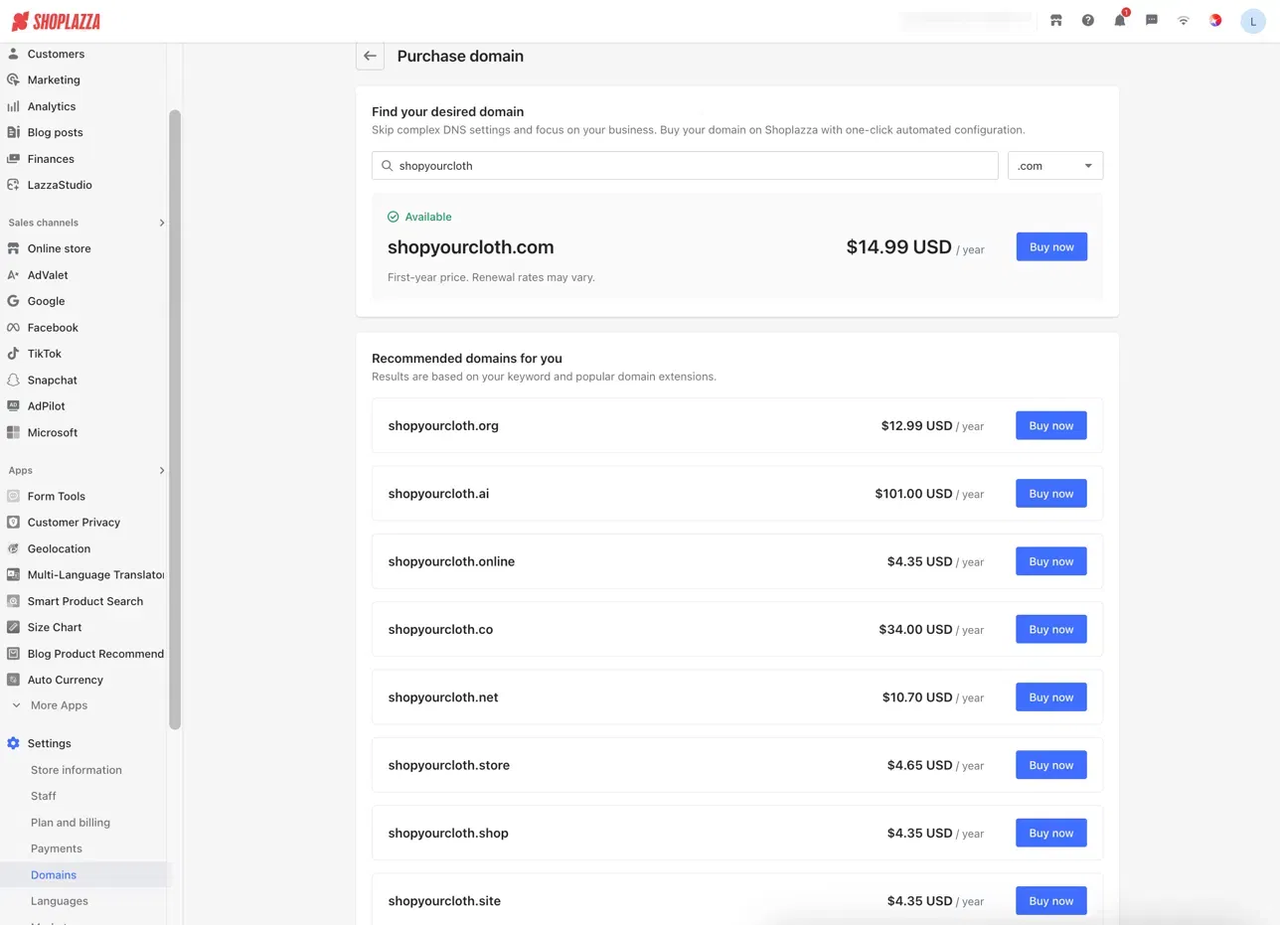Go to Store information settings
Screen dimensions: 1280x925
[76, 770]
